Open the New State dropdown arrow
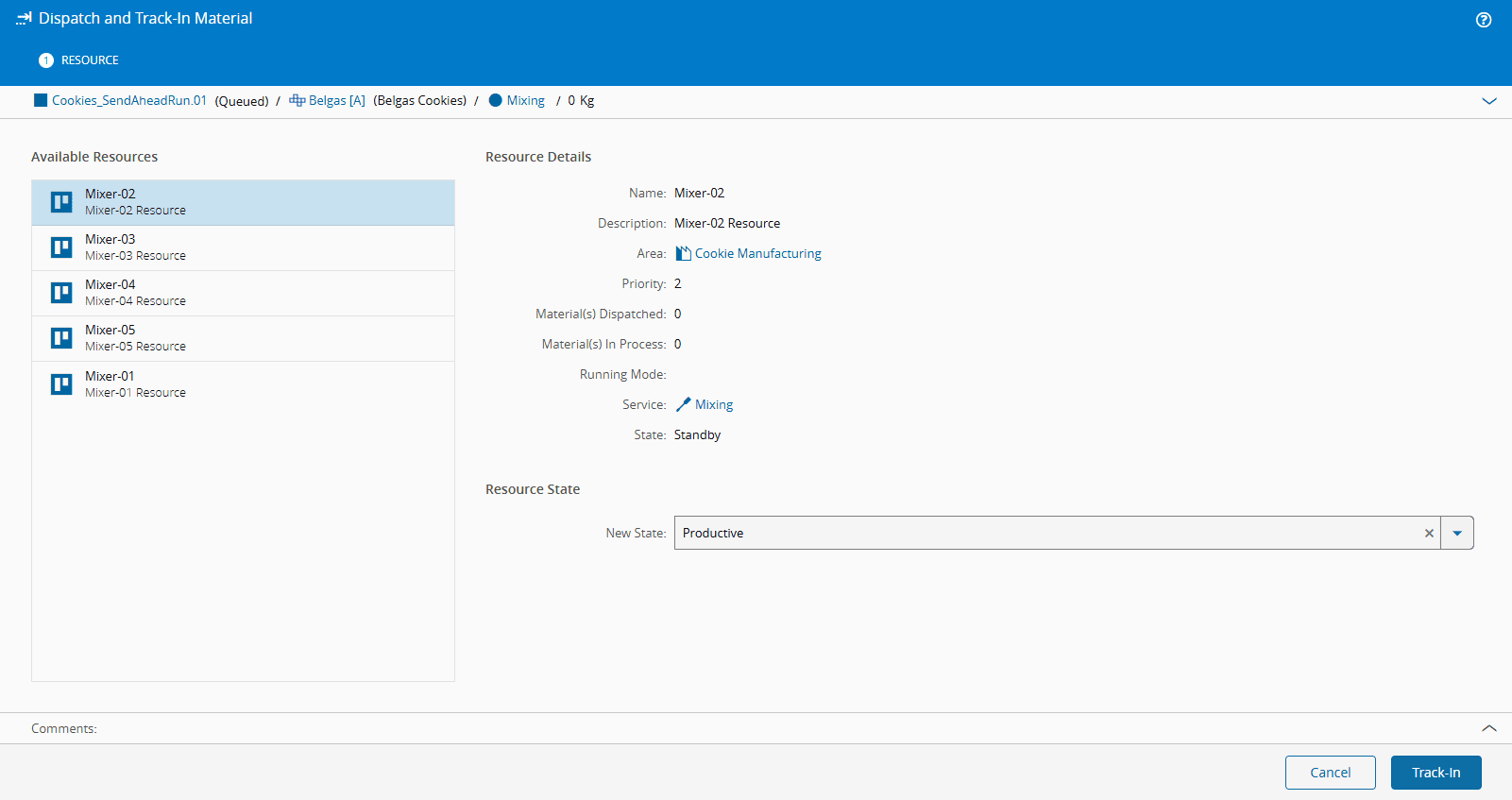1512x800 pixels. coord(1456,534)
